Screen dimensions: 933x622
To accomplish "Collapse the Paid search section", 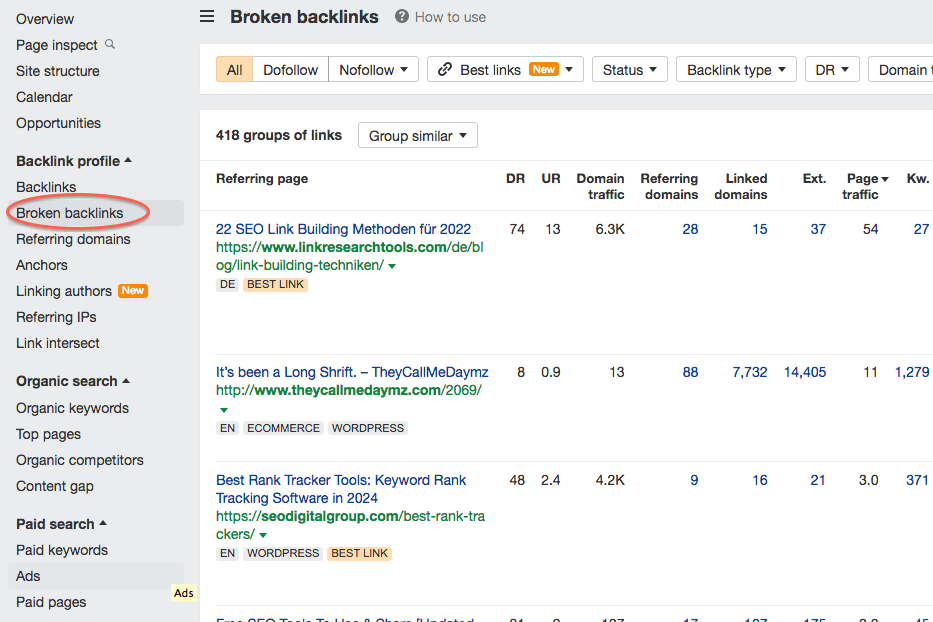I will 103,524.
